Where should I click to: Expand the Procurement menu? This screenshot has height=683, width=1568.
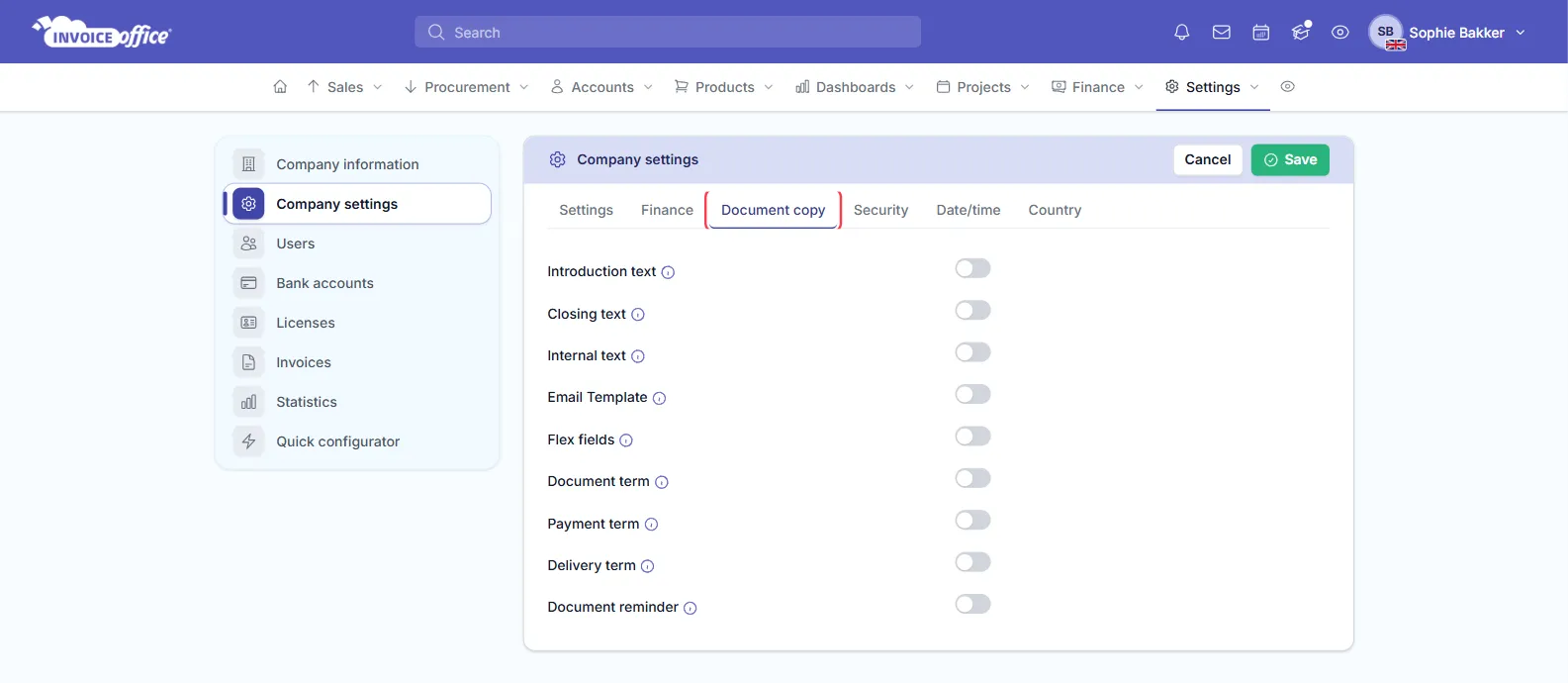click(x=467, y=87)
